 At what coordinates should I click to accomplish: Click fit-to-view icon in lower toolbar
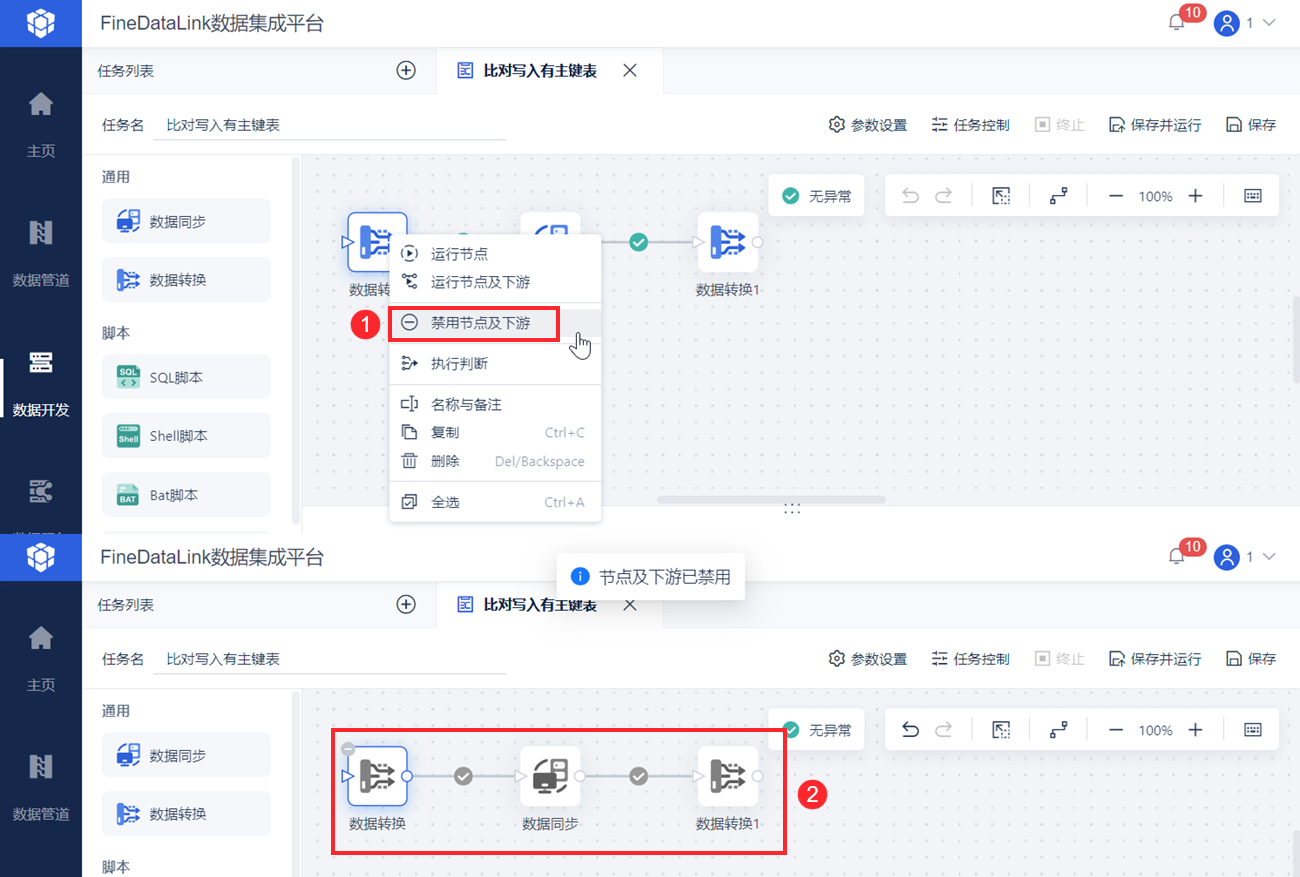tap(1001, 730)
